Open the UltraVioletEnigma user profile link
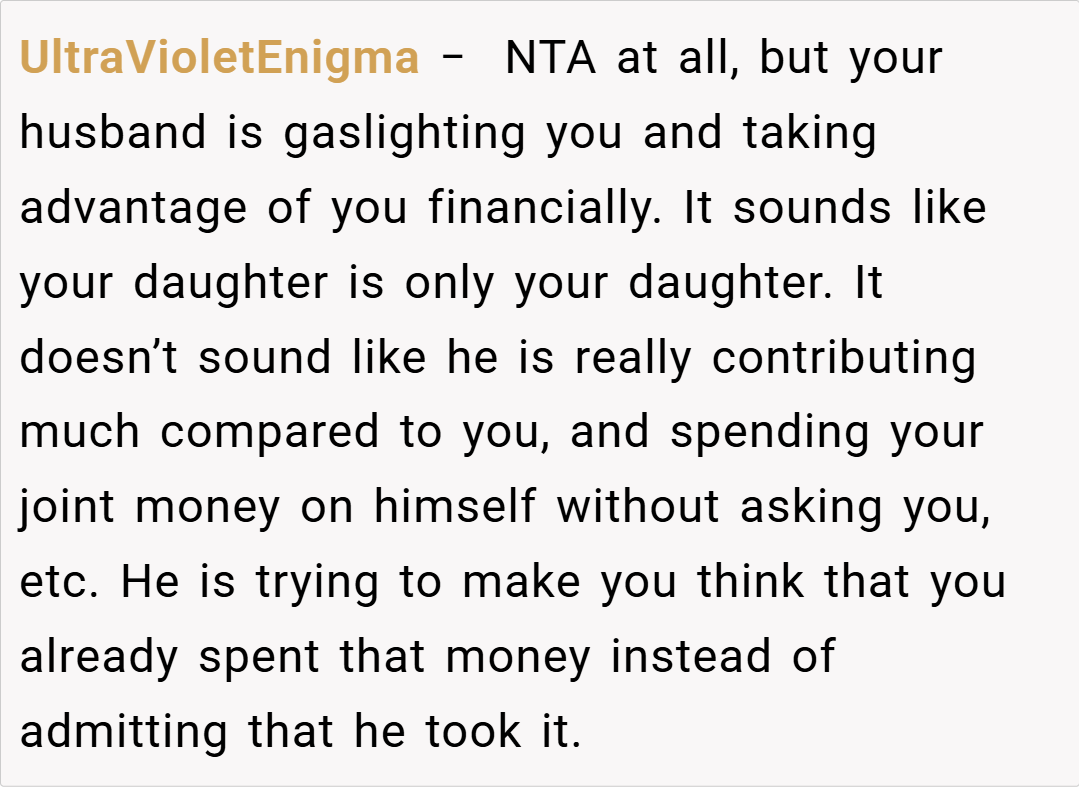Screen dimensions: 1079x787 point(219,58)
